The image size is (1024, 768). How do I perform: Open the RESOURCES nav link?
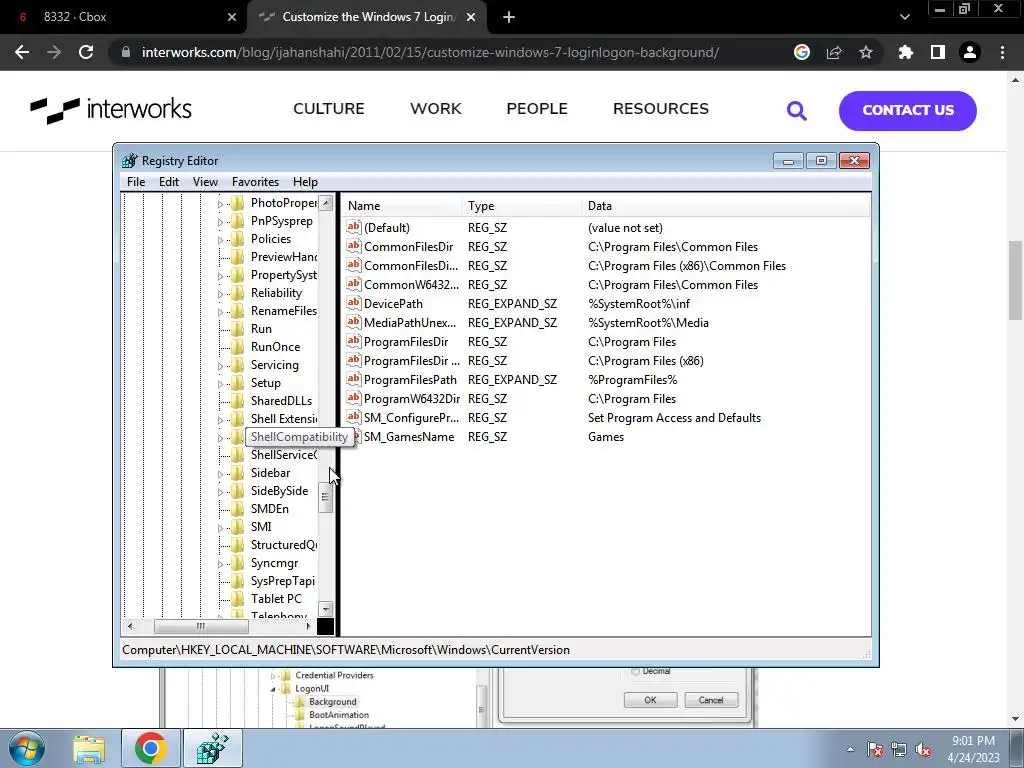(660, 108)
